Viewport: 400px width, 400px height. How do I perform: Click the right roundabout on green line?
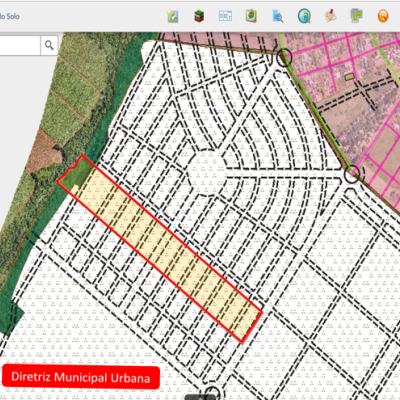[x=352, y=174]
